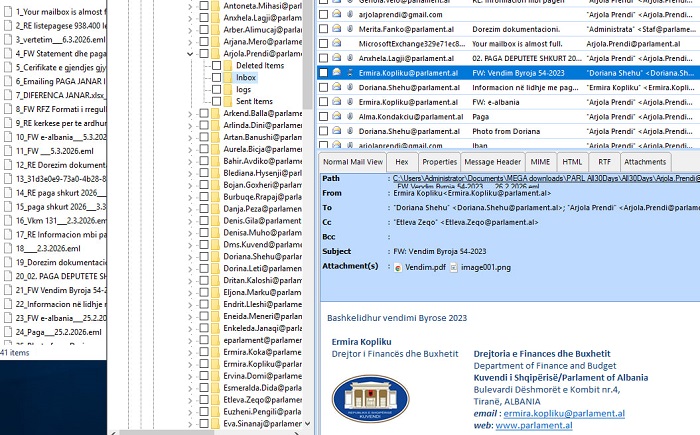The height and width of the screenshot is (435, 700).
Task: Select checkbox of MicrosoftExchange mailbox full email
Action: coord(324,44)
